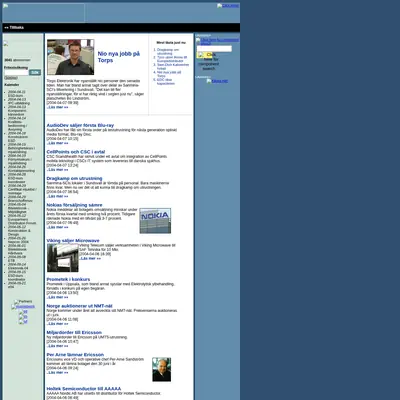Open calendar entry Konstruktion & Design
The width and height of the screenshot is (400, 400).
coord(19,232)
